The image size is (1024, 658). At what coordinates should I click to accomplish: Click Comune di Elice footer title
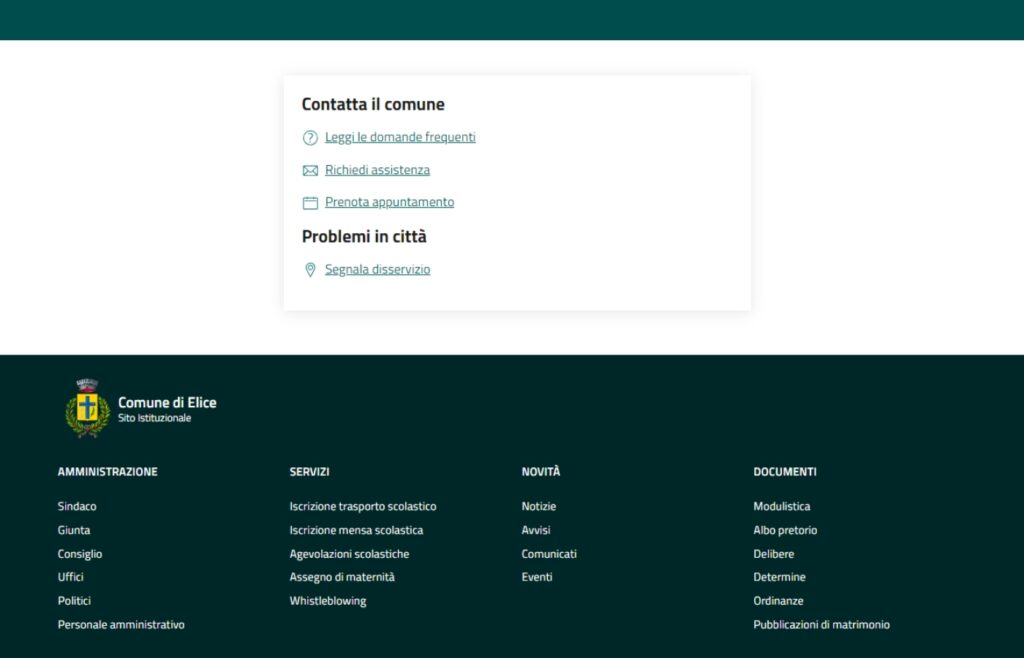[167, 402]
